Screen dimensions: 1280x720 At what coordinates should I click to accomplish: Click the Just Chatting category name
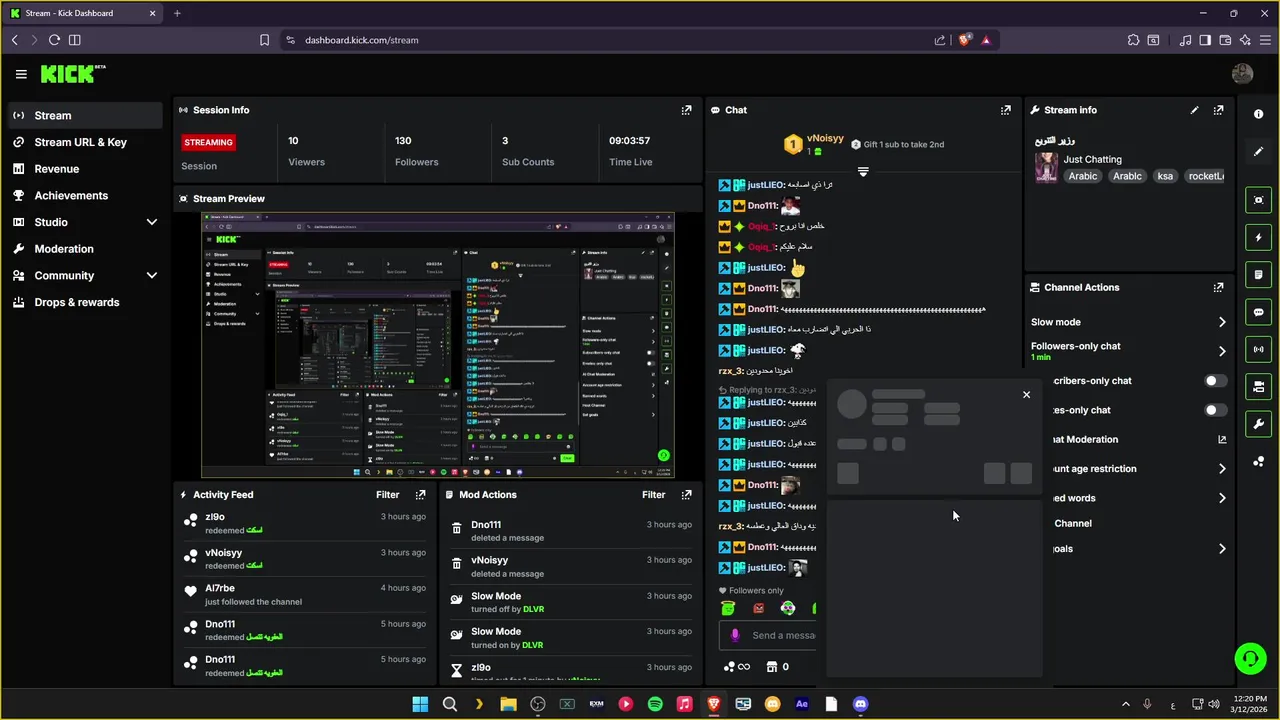coord(1092,159)
